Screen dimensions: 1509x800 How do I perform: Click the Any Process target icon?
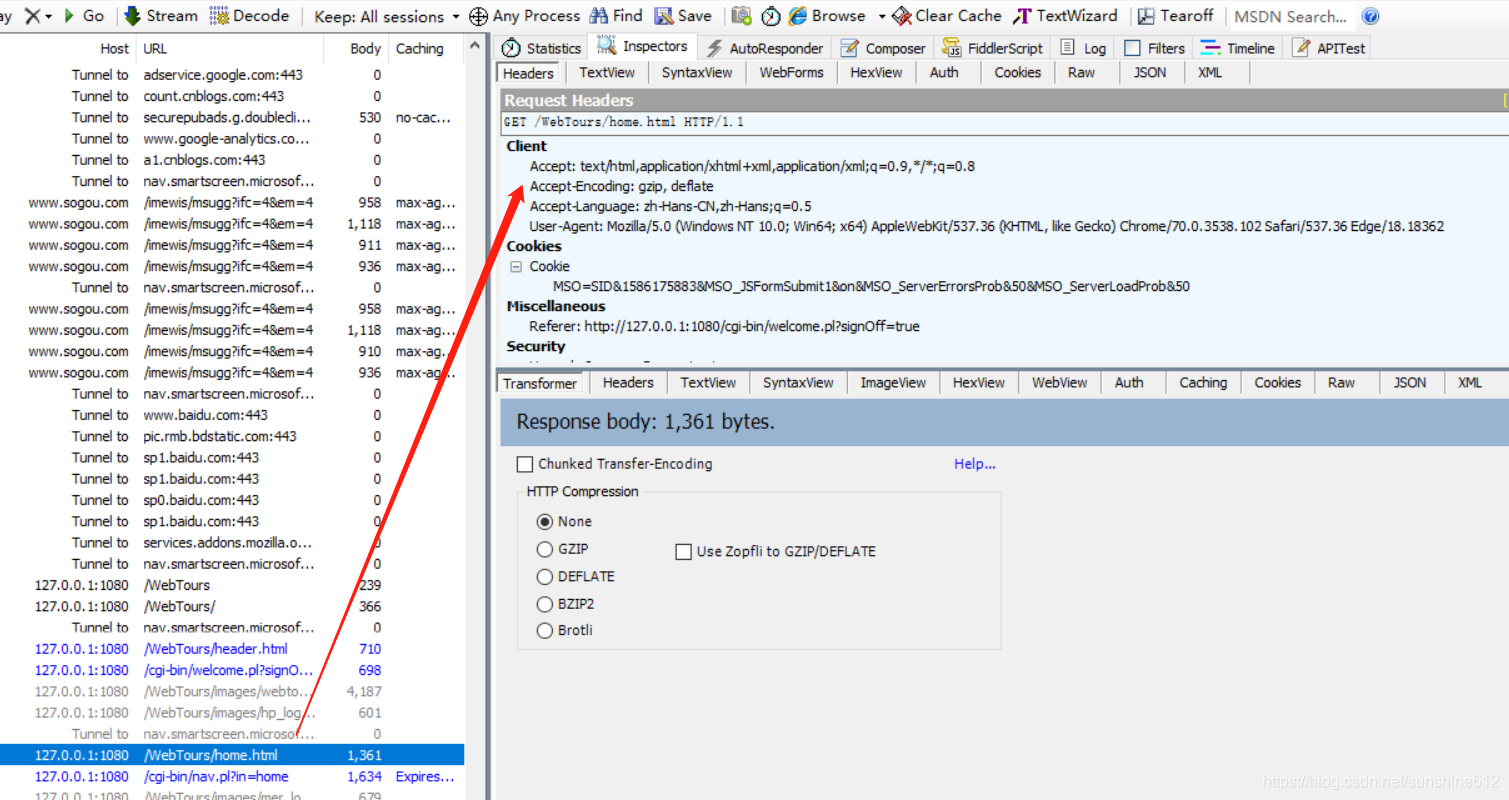(479, 16)
